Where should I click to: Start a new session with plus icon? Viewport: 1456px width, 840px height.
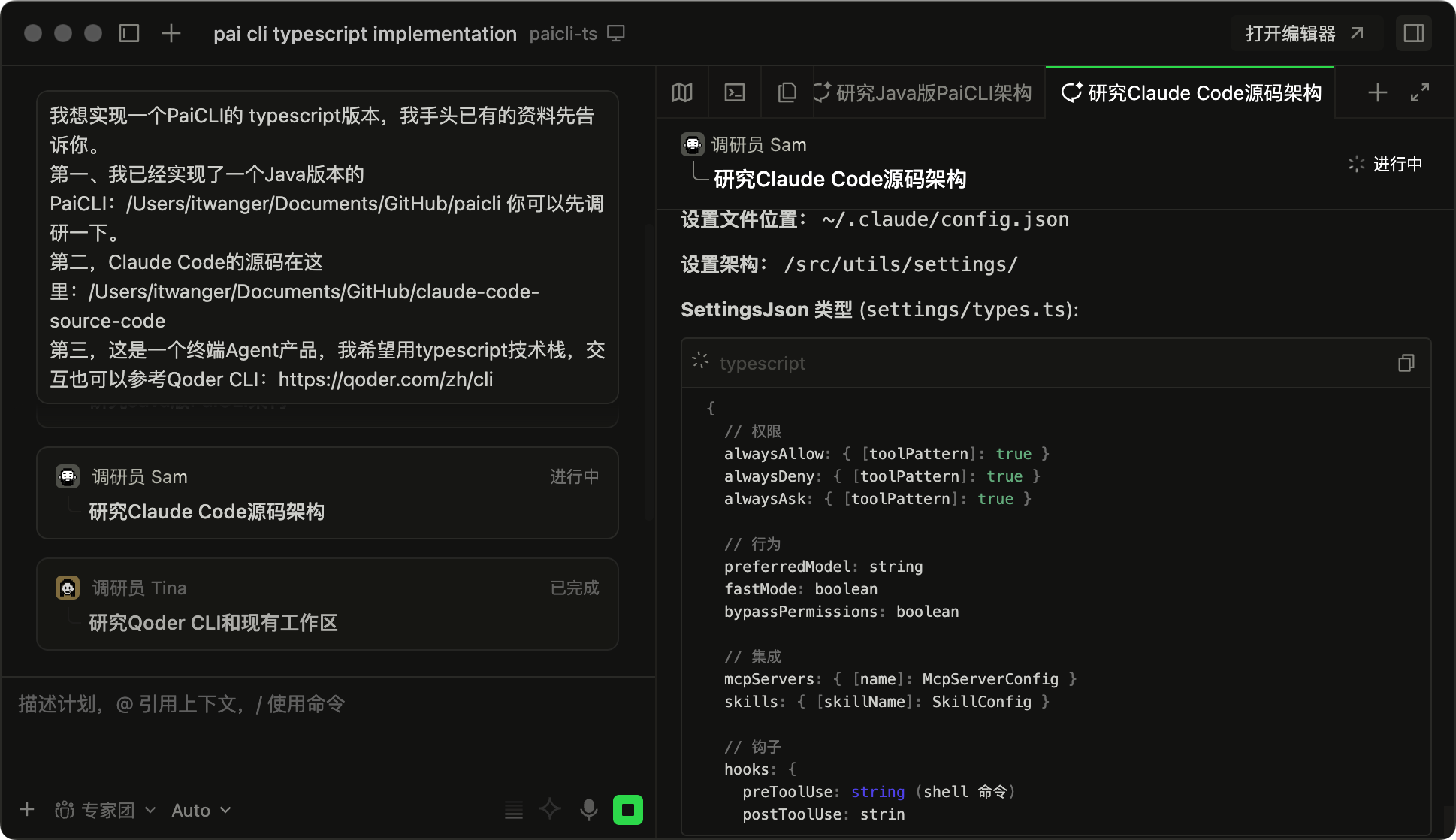tap(171, 33)
